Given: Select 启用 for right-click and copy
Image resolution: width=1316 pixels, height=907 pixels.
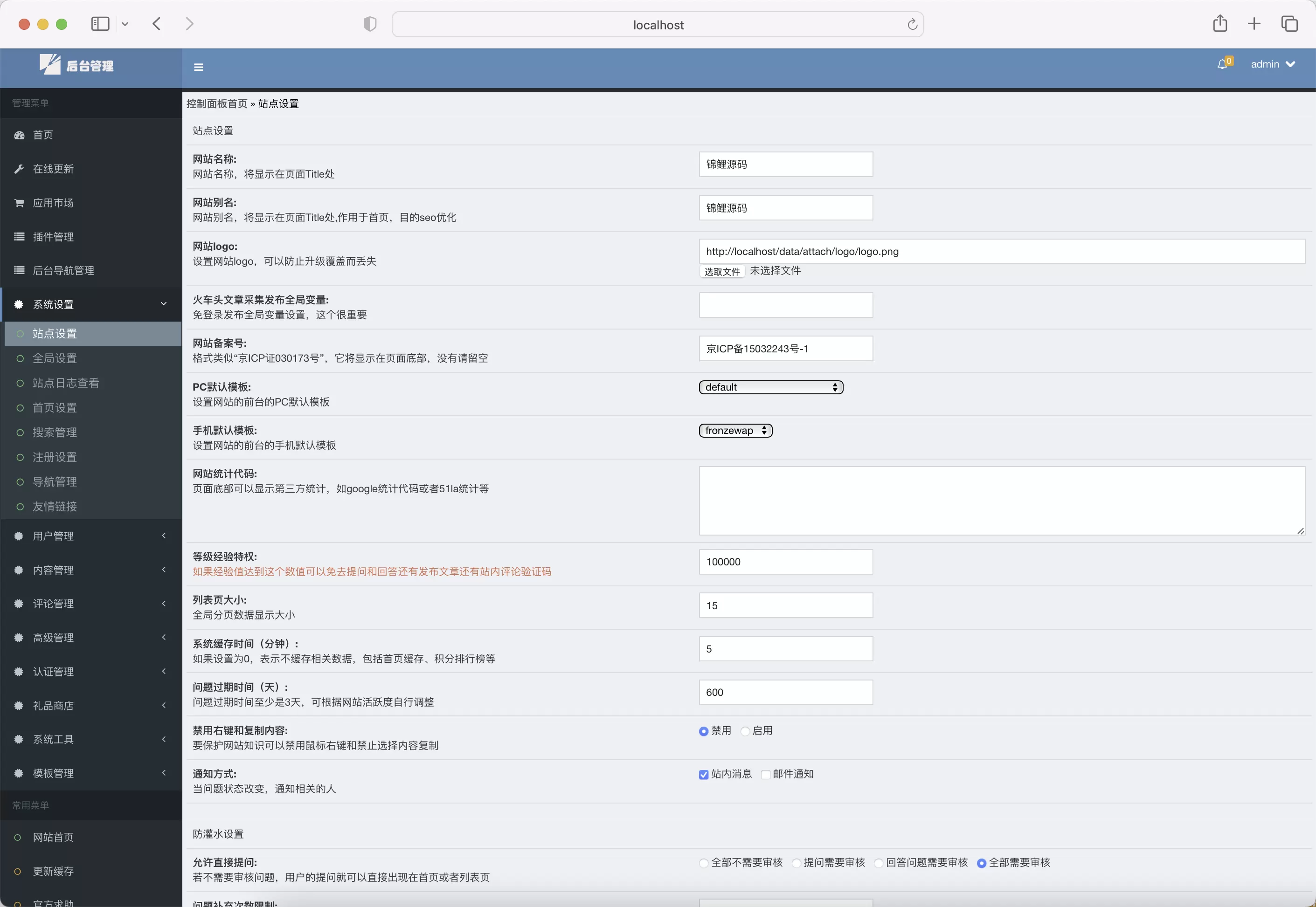Looking at the screenshot, I should [745, 731].
